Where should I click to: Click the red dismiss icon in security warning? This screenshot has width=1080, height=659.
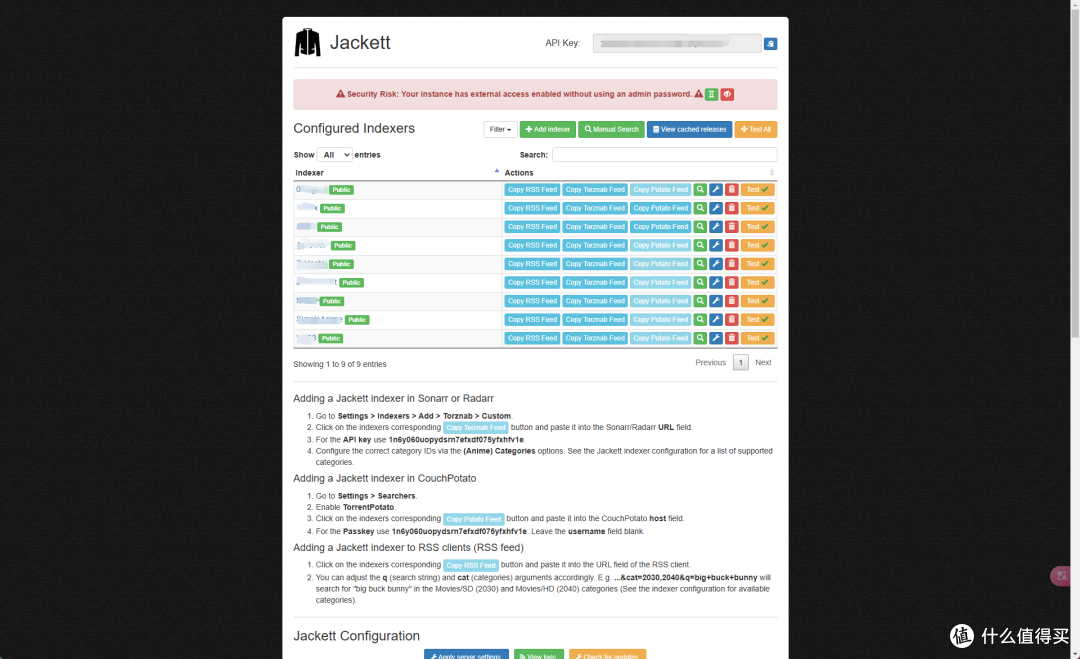(x=727, y=94)
